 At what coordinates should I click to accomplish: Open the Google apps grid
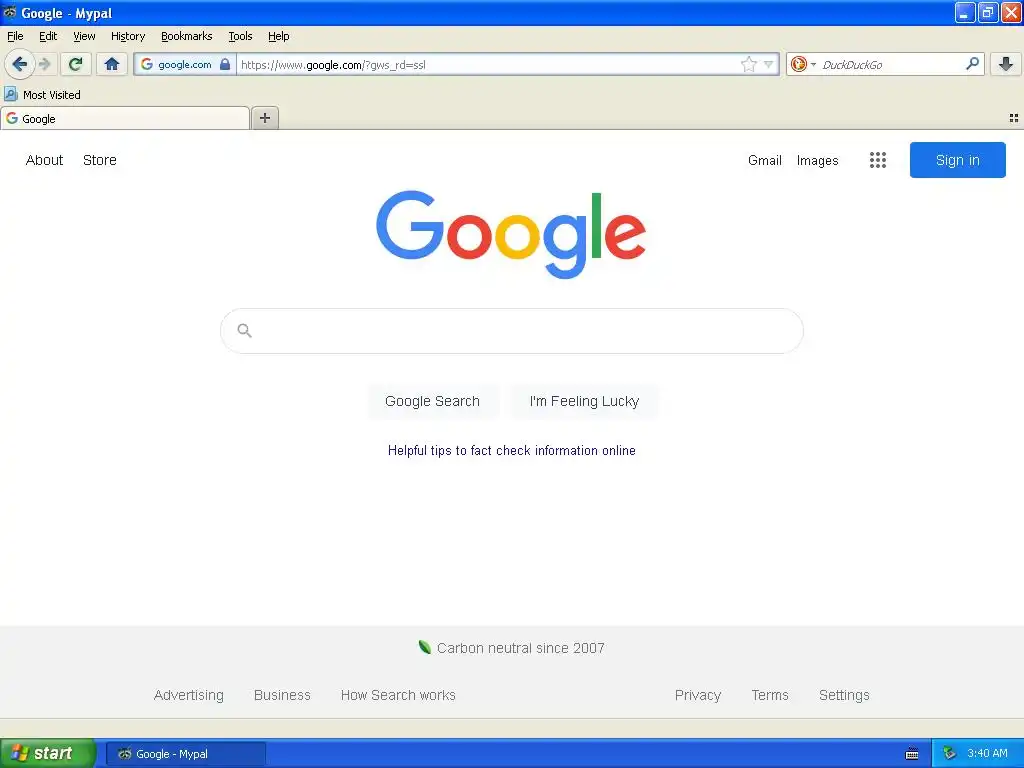878,160
